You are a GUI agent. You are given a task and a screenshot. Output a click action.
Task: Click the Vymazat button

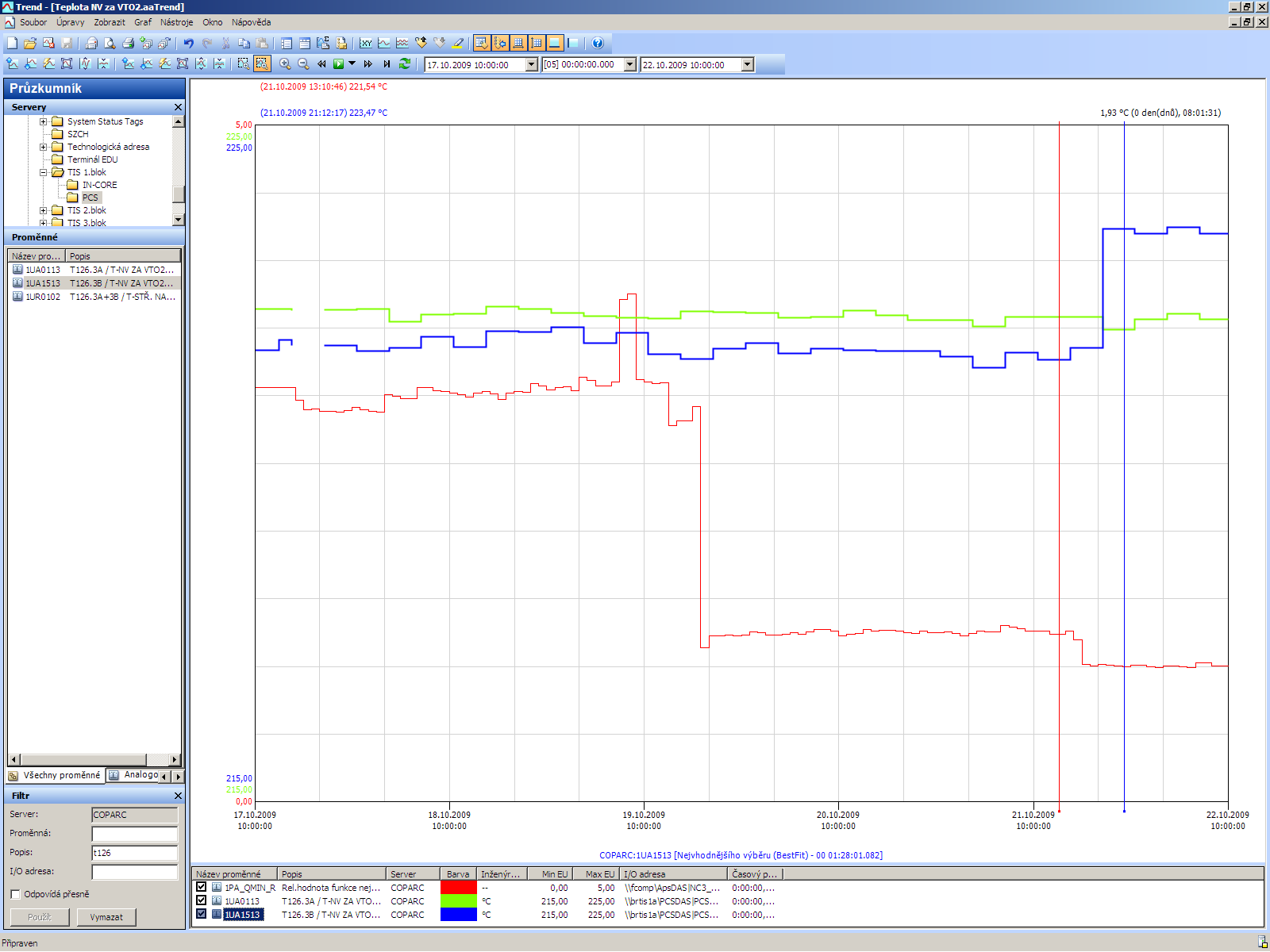pyautogui.click(x=106, y=917)
